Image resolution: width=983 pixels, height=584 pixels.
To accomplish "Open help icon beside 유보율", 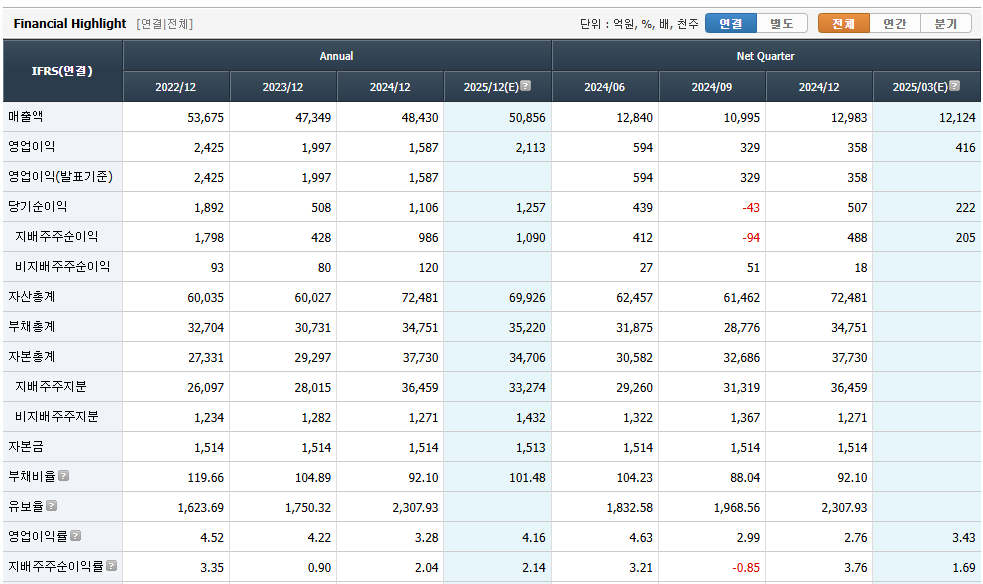I will (51, 506).
